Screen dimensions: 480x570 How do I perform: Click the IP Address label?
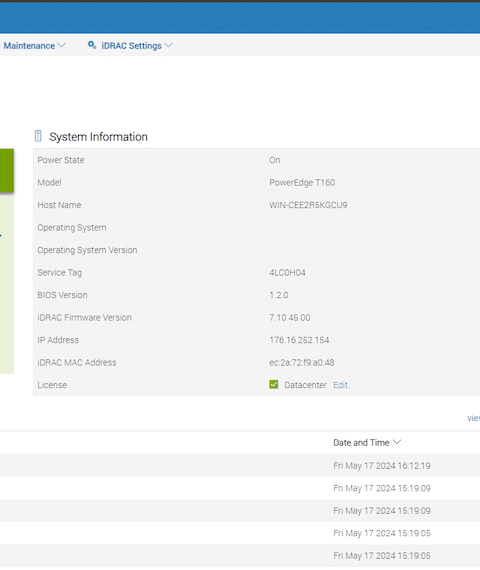58,340
